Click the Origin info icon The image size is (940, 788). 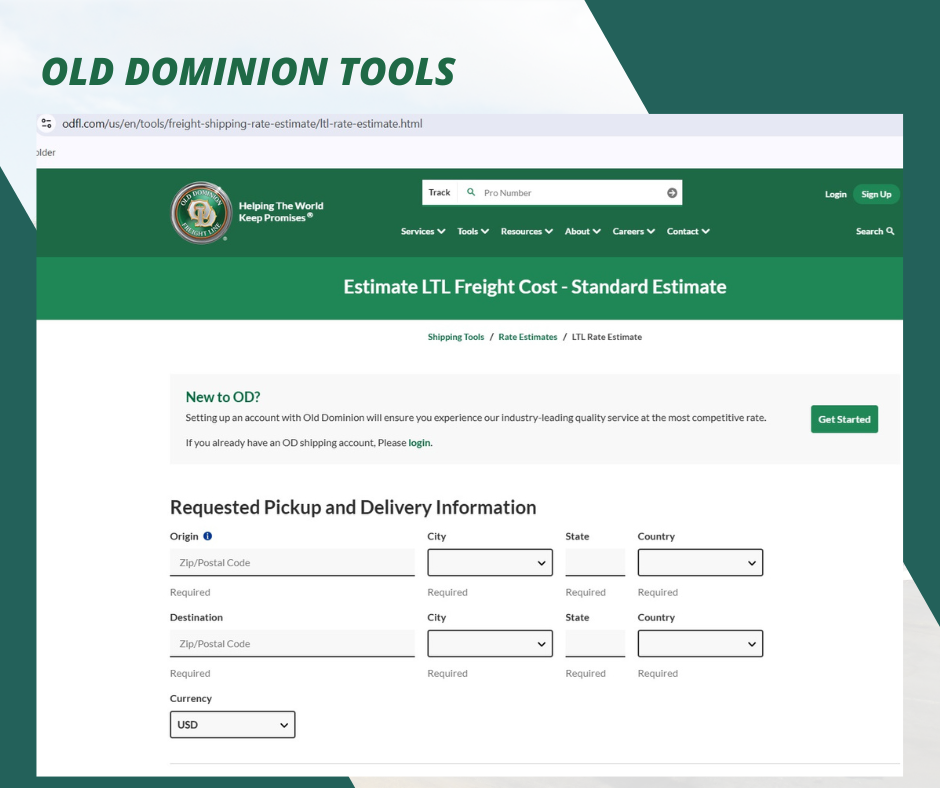pos(207,536)
